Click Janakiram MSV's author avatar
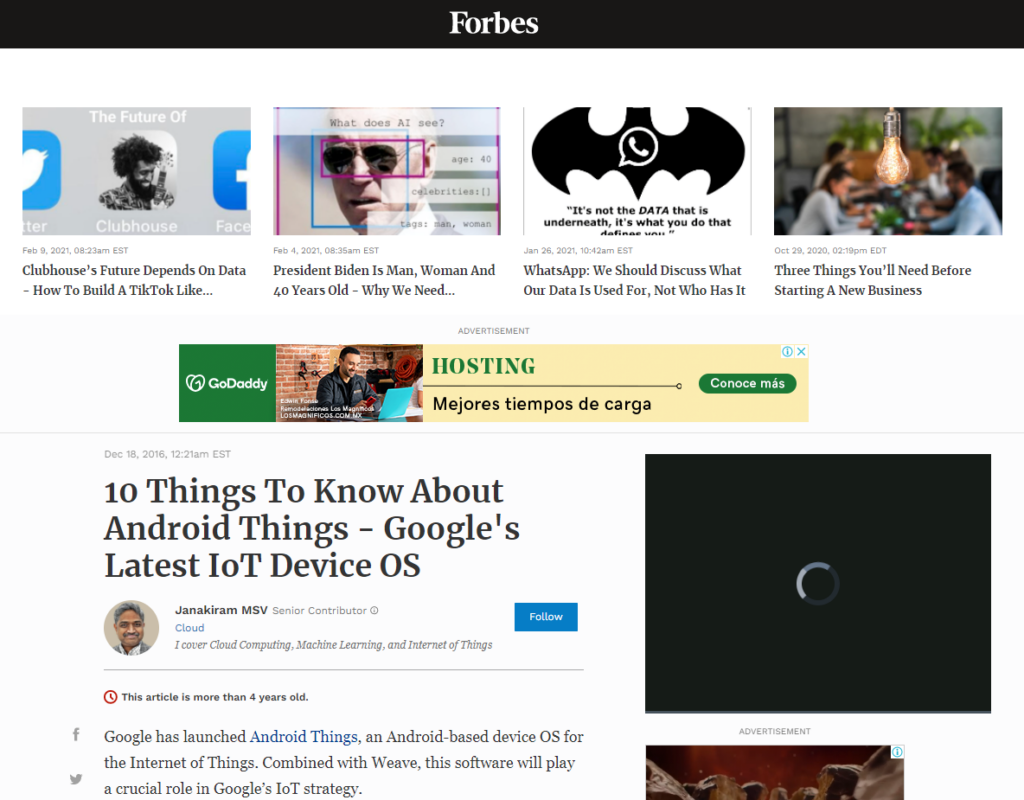This screenshot has height=800, width=1024. 131,628
